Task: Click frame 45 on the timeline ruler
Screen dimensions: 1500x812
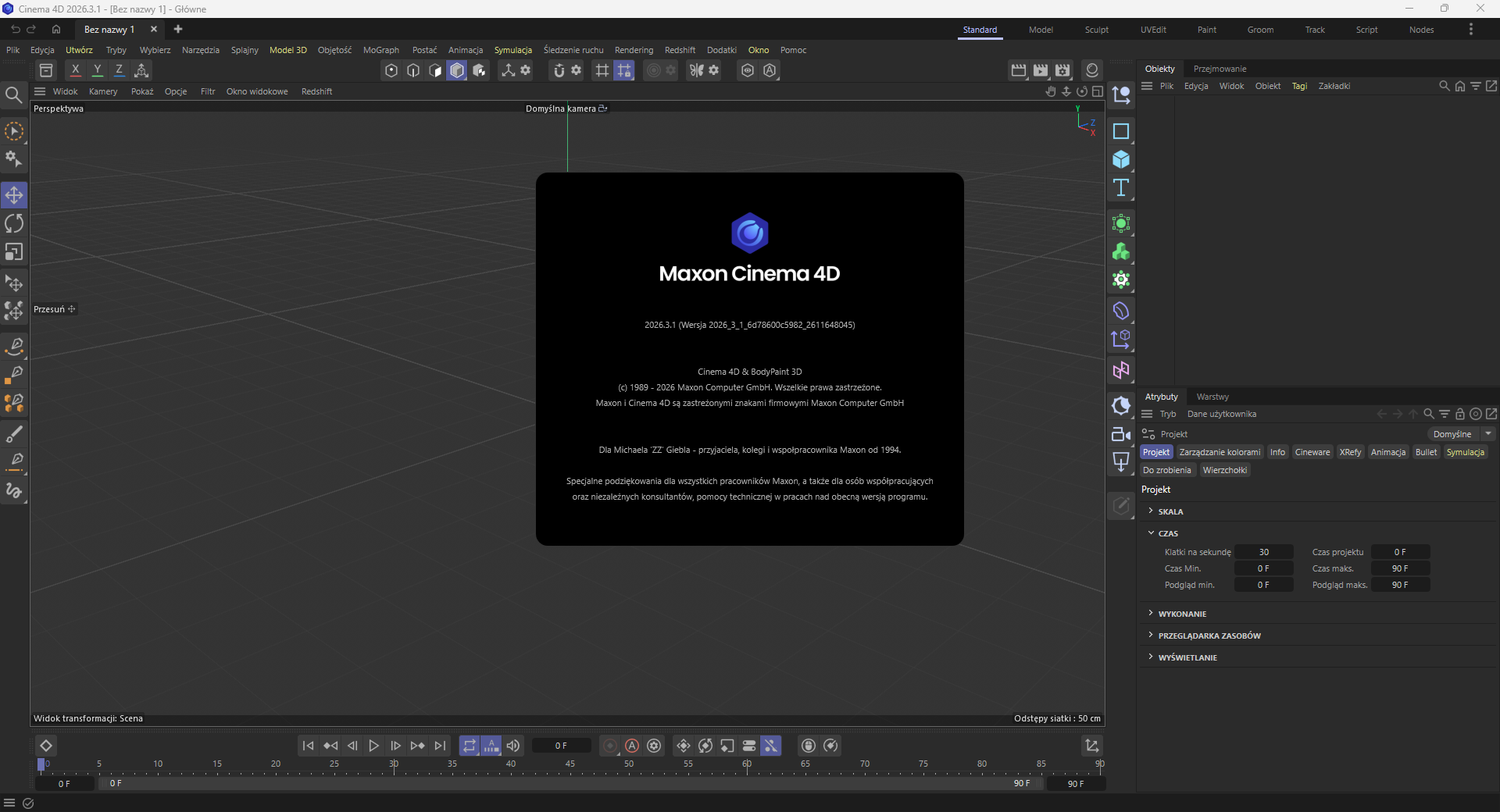Action: pos(570,764)
